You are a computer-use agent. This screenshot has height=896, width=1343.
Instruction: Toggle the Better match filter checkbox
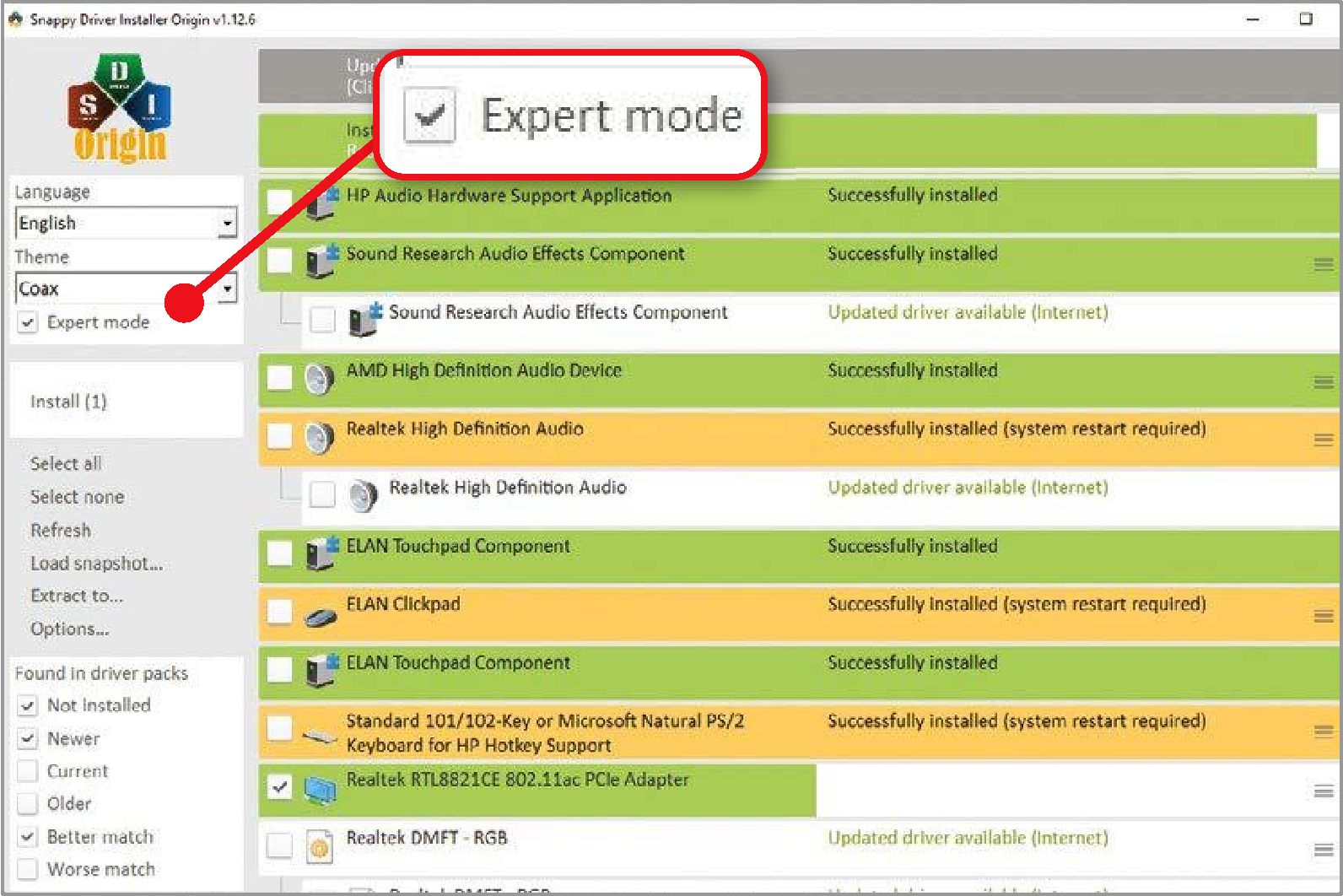pos(28,837)
